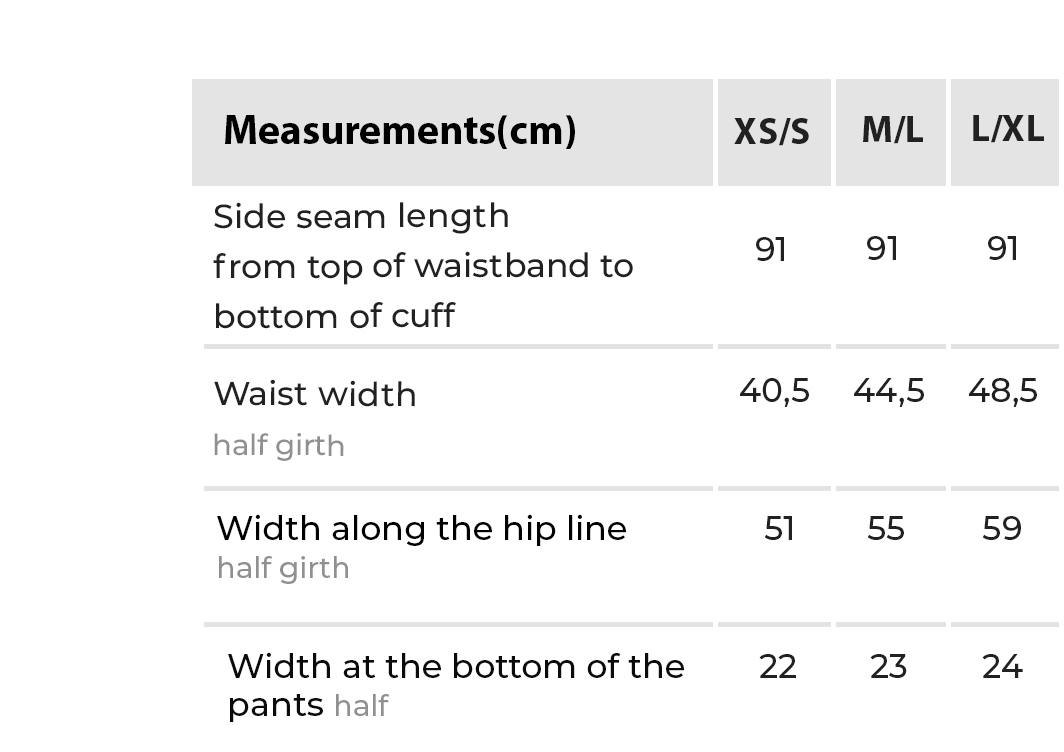Viewport: 1064px width, 752px height.
Task: Click the waist width value 44,5
Action: tap(889, 390)
